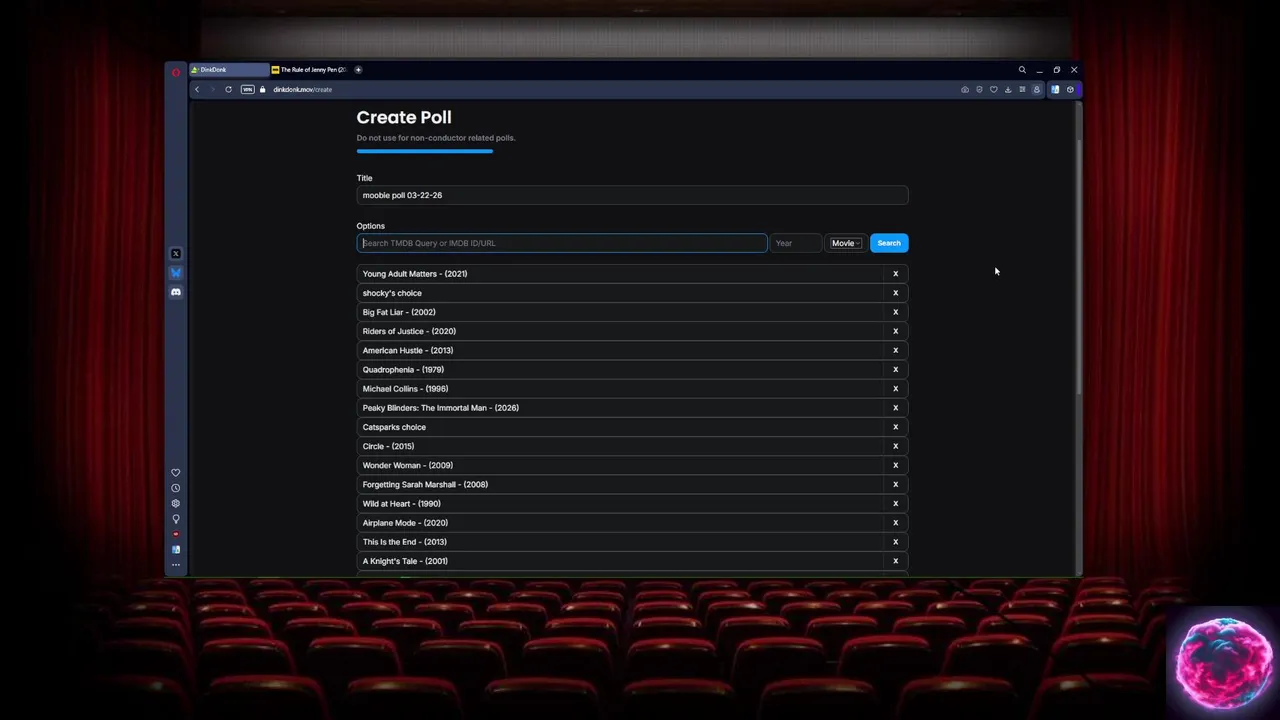
Task: Open Discord in the sidebar
Action: [x=176, y=292]
